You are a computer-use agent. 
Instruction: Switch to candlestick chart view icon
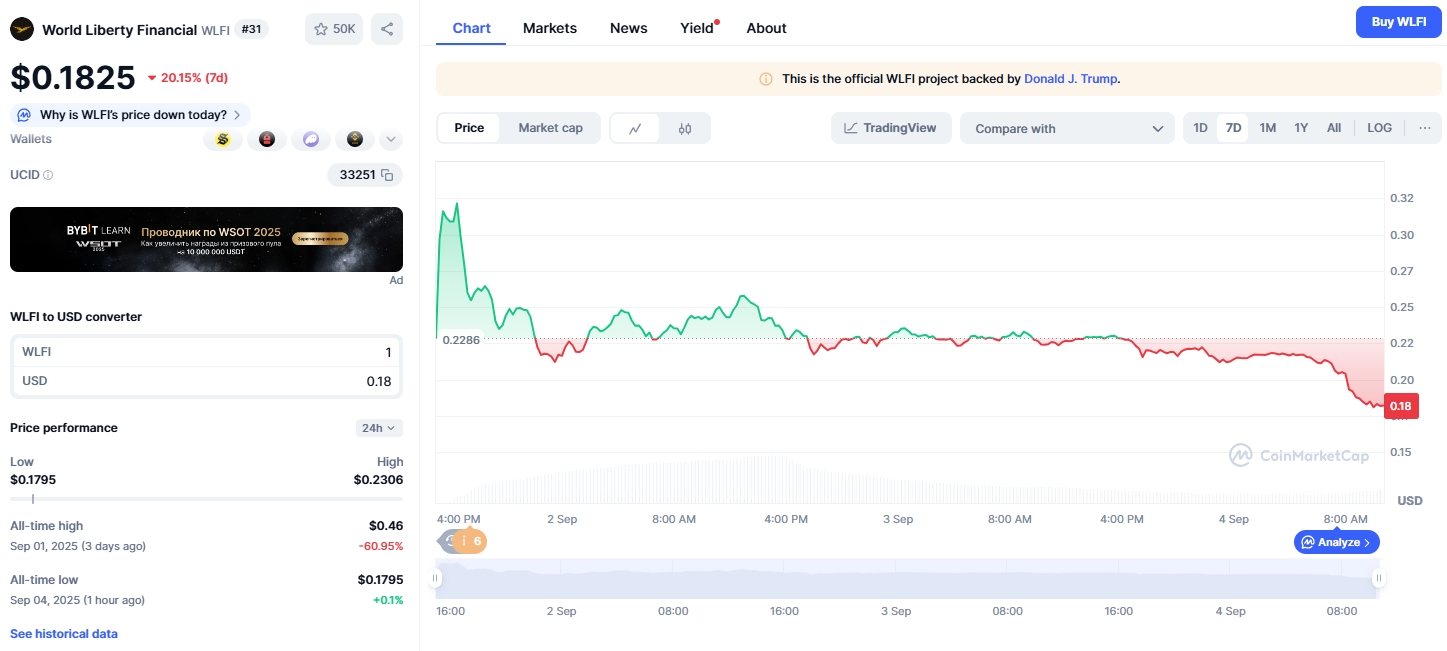(685, 128)
